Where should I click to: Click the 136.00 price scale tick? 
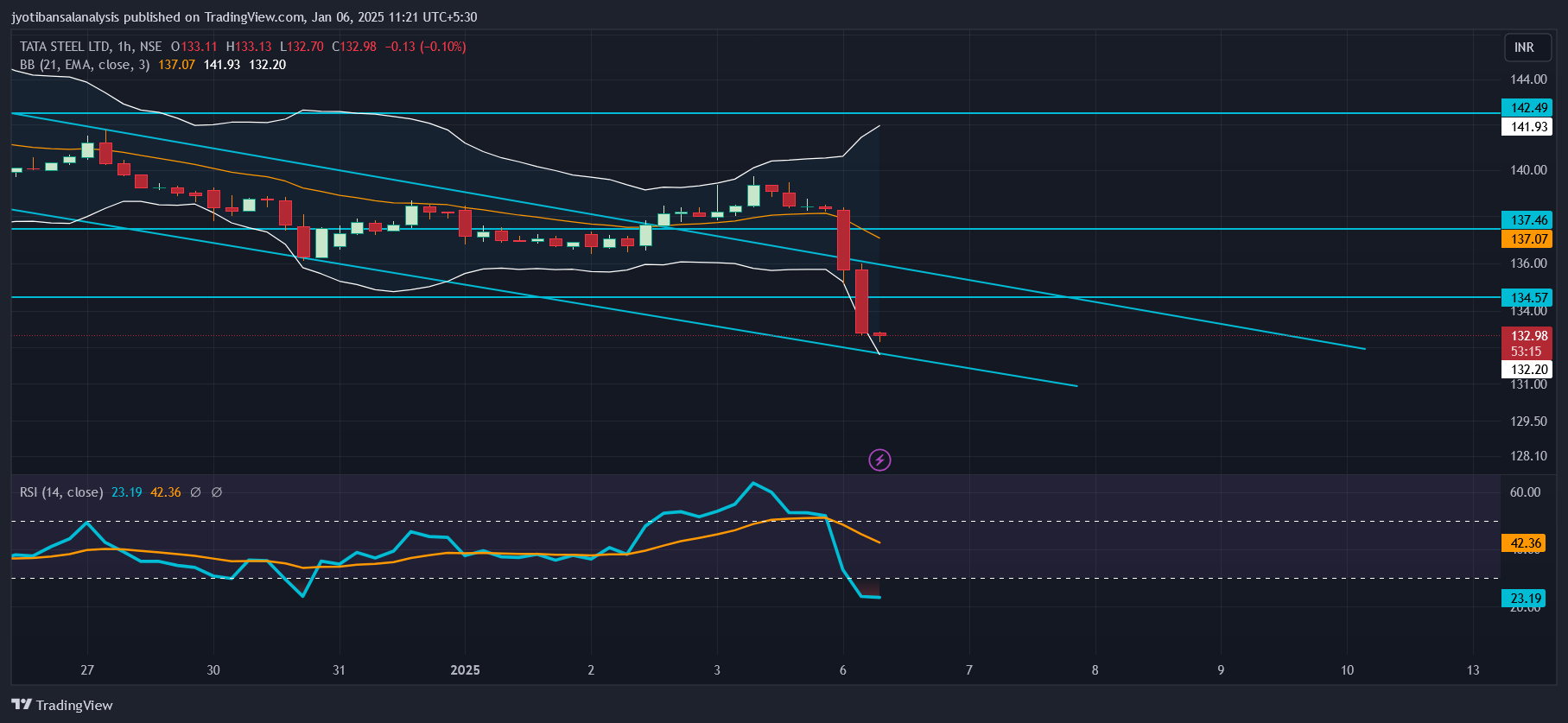1528,263
